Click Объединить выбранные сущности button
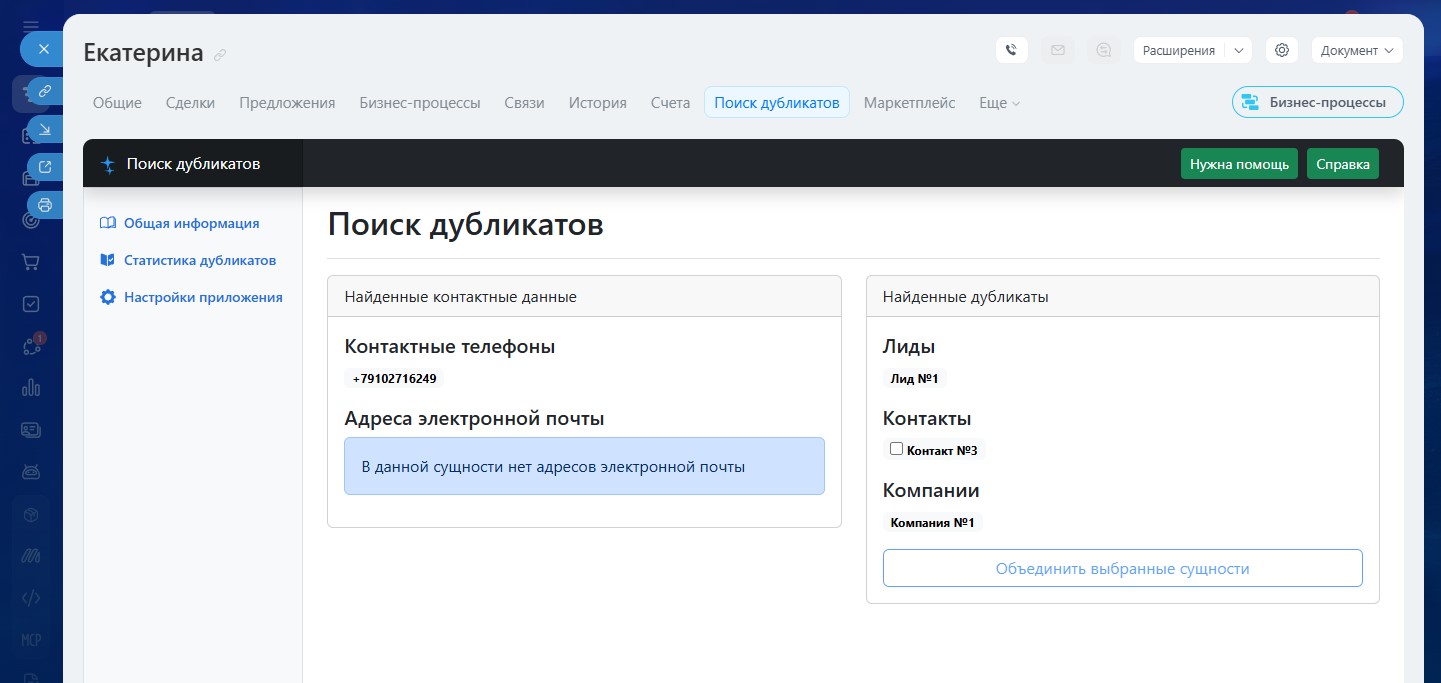Viewport: 1441px width, 683px height. click(1122, 568)
